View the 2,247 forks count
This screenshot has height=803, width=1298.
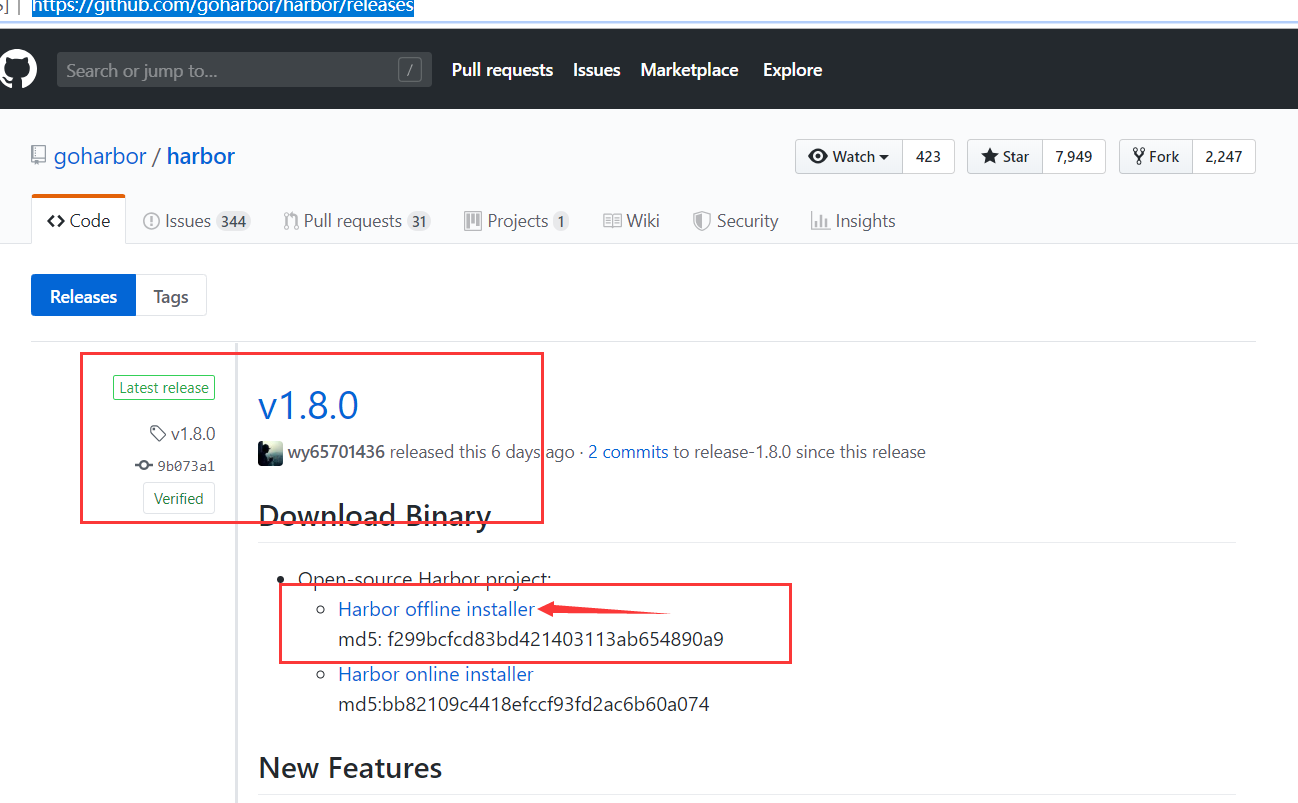coord(1223,157)
